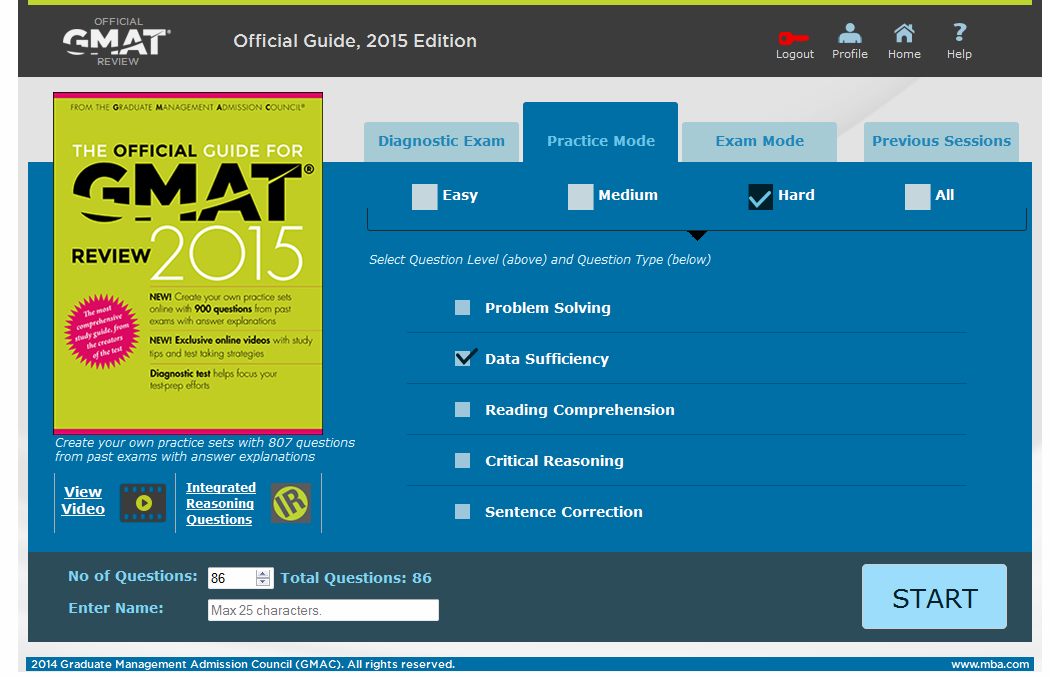Enable the Critical Reasoning checkbox

[462, 460]
